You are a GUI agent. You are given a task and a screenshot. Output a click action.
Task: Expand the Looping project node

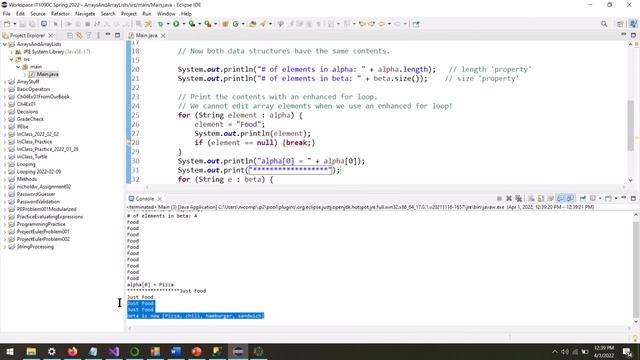(x=5, y=164)
